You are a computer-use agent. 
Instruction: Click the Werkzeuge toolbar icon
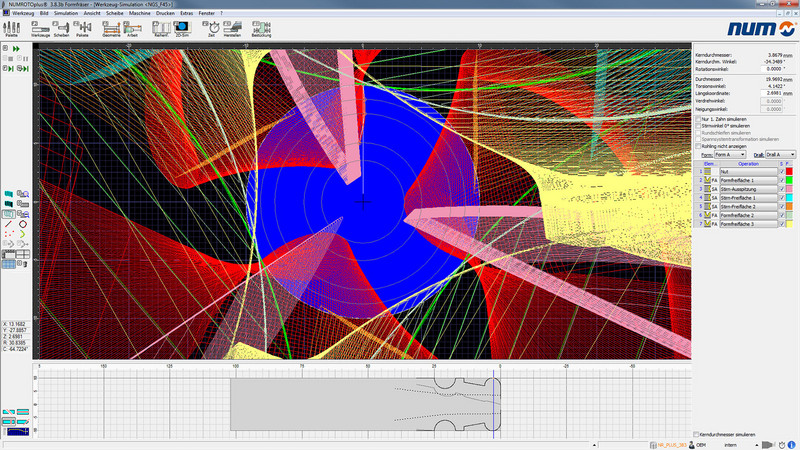tap(41, 29)
